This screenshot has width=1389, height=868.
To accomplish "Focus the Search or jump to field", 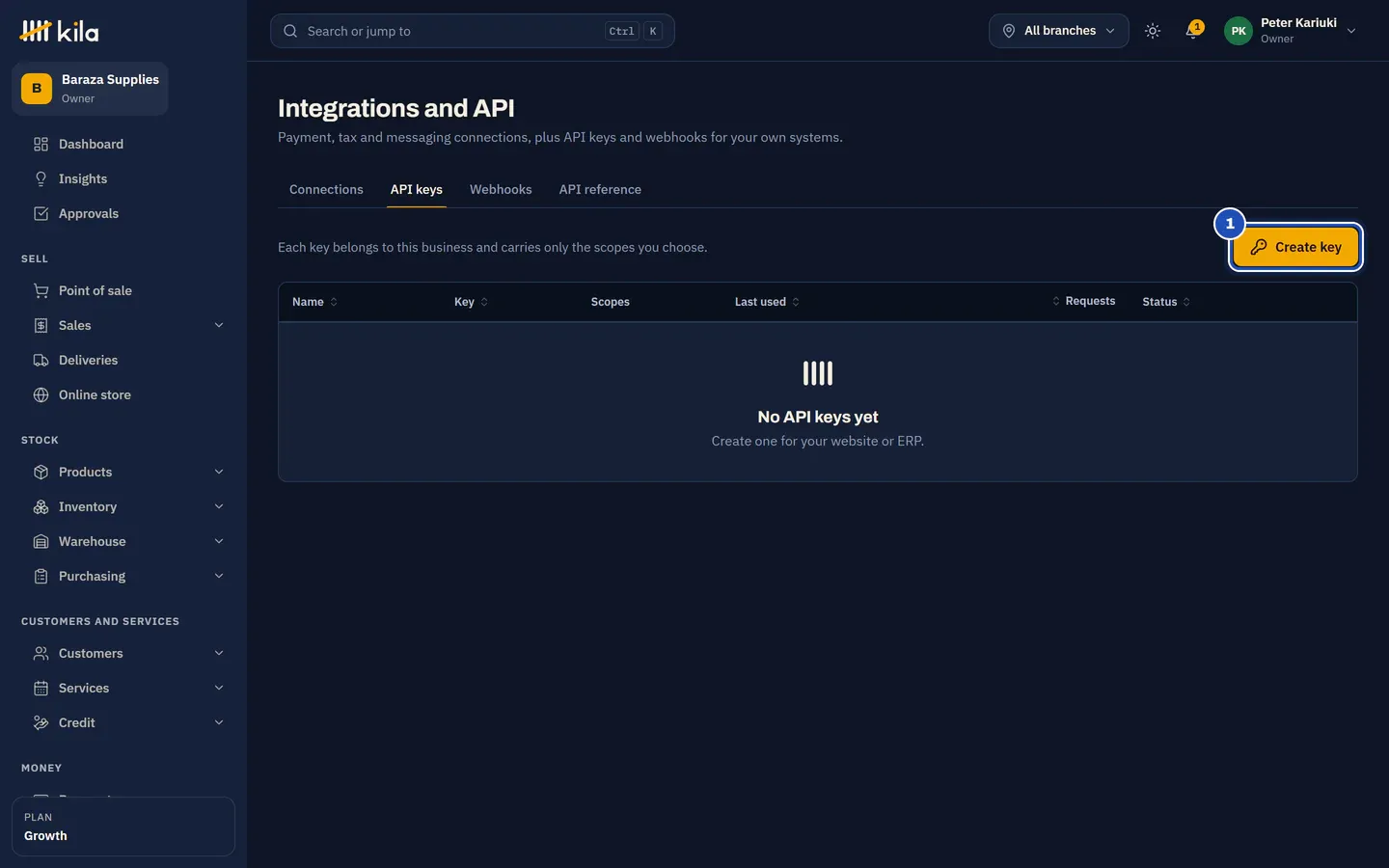I will [473, 31].
